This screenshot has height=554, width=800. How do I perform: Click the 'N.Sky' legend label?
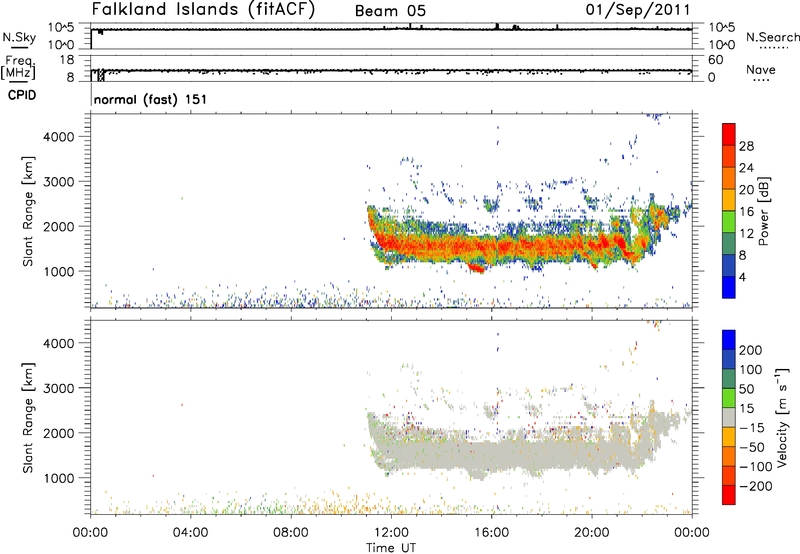[19, 37]
